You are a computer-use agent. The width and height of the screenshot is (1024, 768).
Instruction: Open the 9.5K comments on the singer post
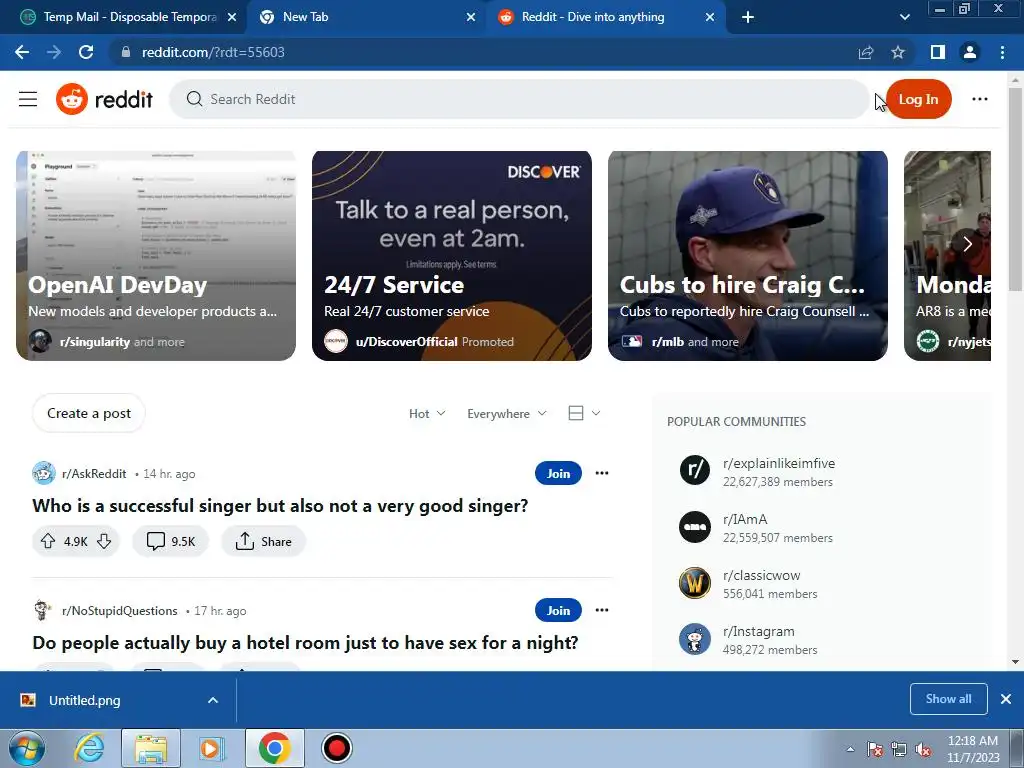point(170,541)
